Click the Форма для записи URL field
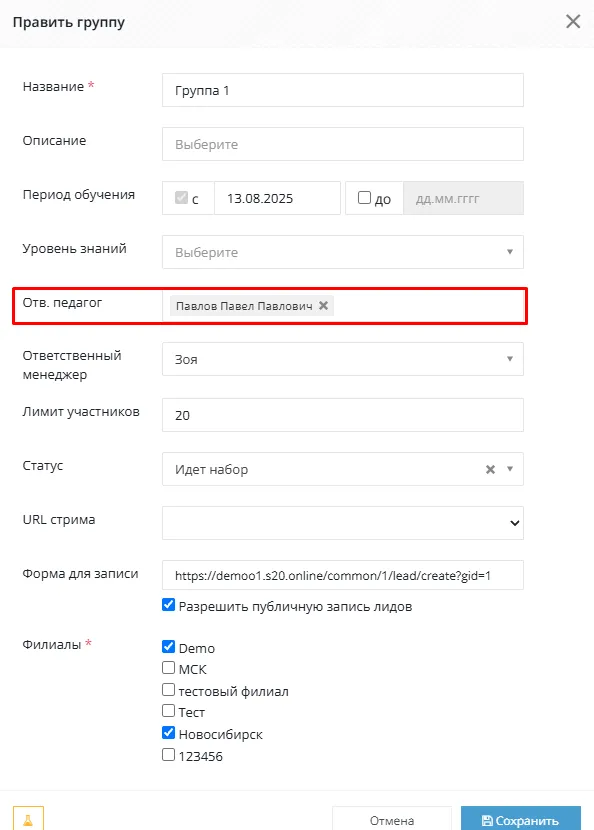 coord(343,575)
